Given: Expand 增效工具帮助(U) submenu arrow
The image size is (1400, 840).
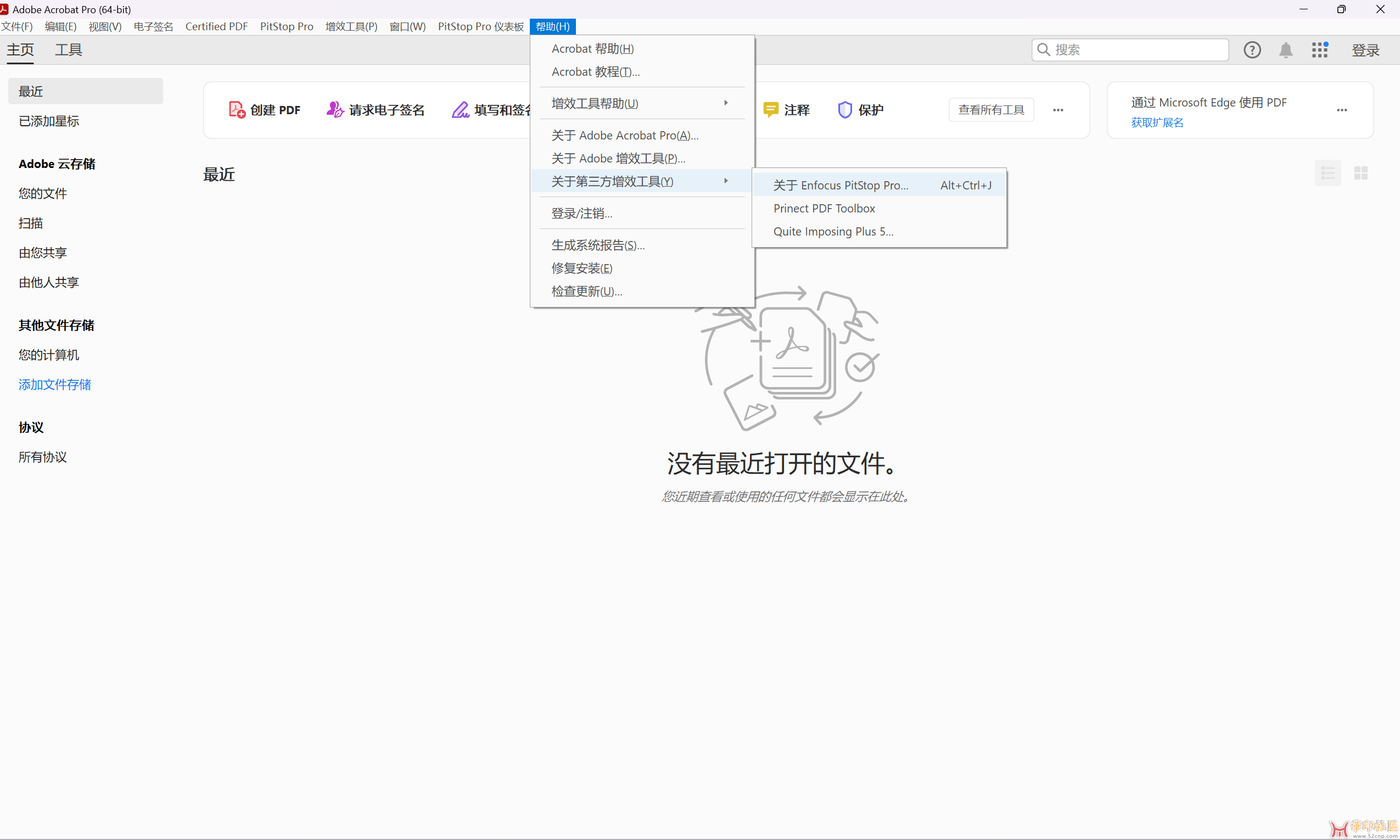Looking at the screenshot, I should pyautogui.click(x=725, y=103).
